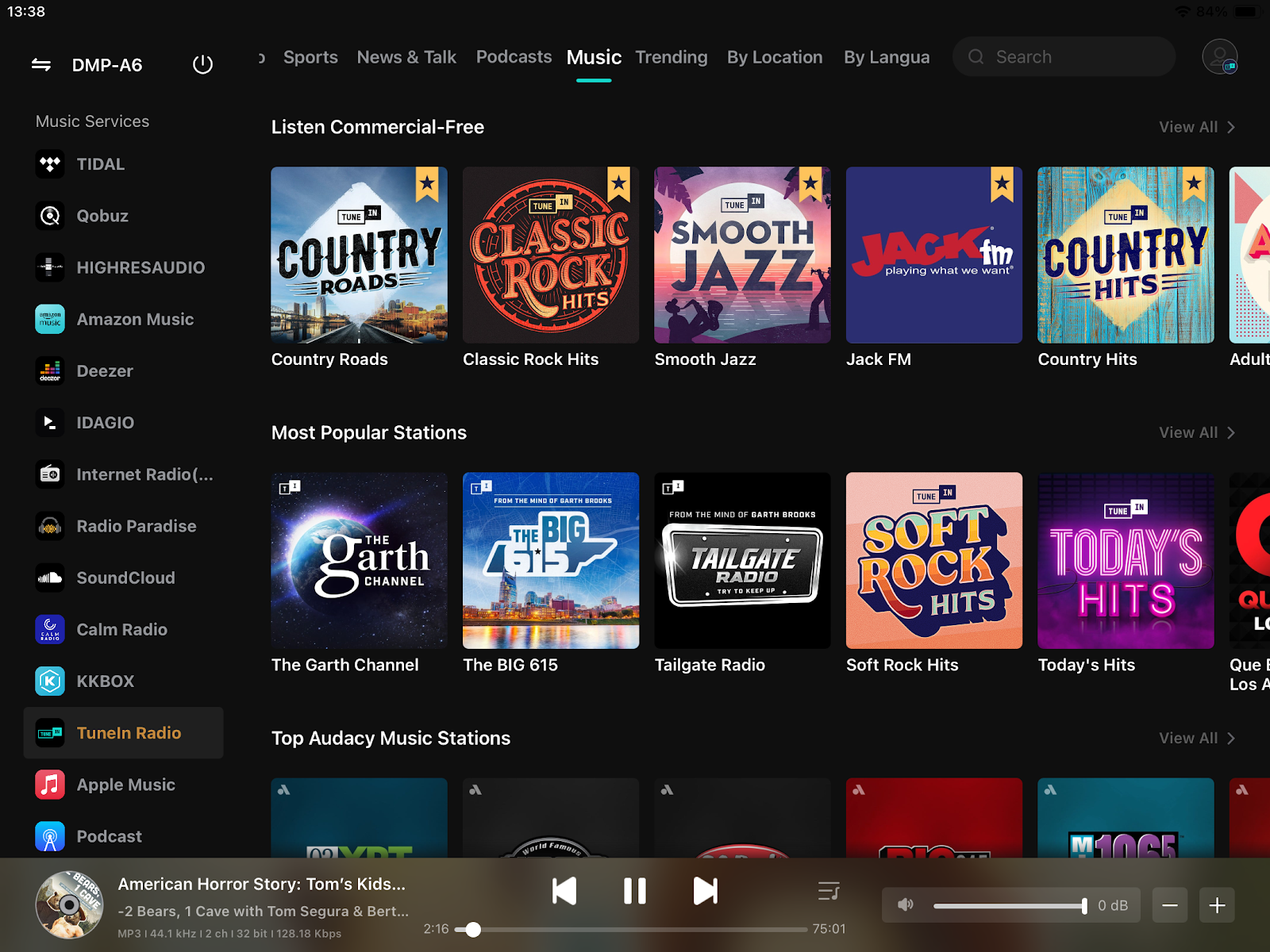
Task: Select the Radio Paradise icon
Action: (50, 526)
